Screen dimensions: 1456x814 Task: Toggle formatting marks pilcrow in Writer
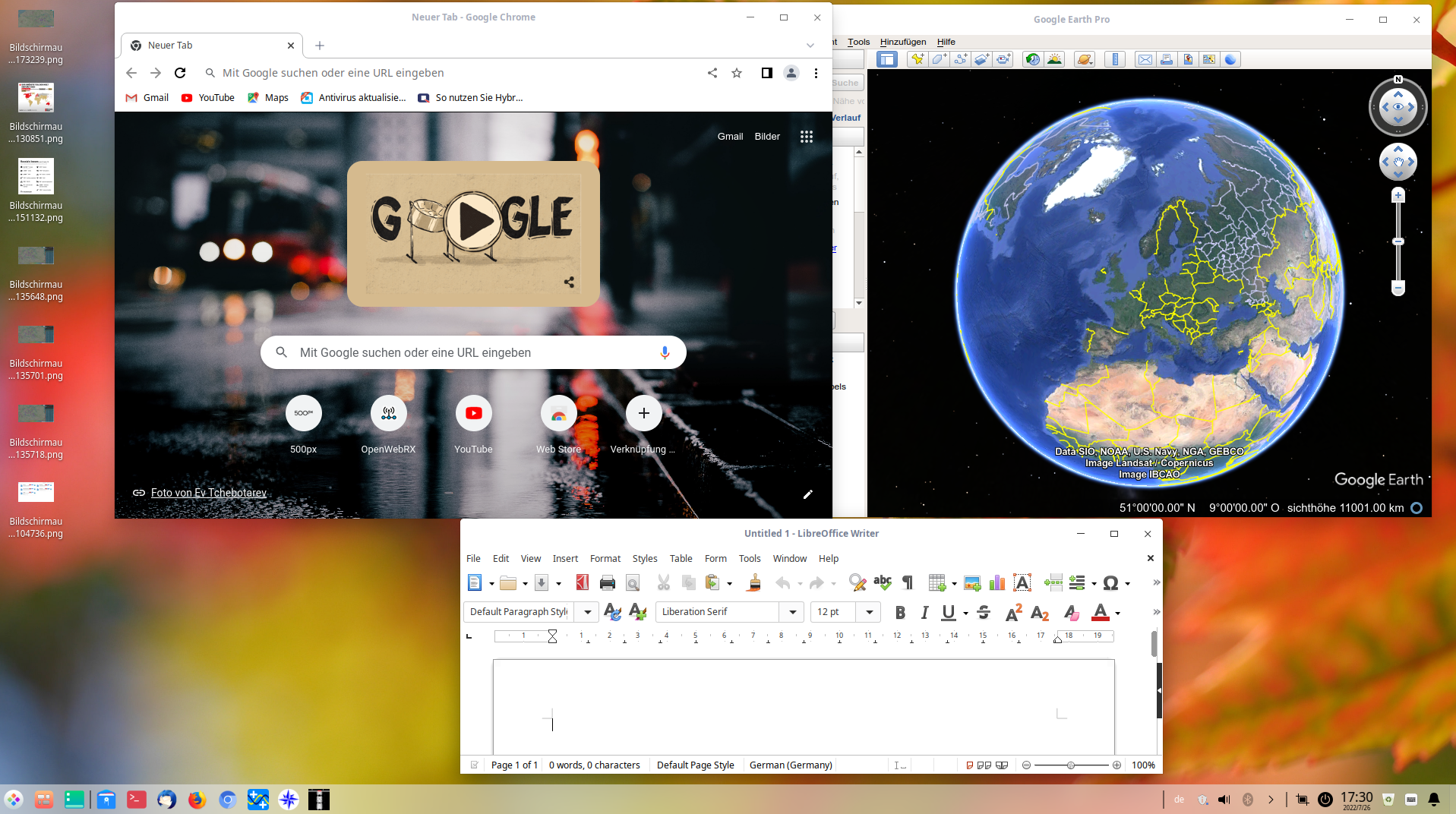tap(907, 582)
